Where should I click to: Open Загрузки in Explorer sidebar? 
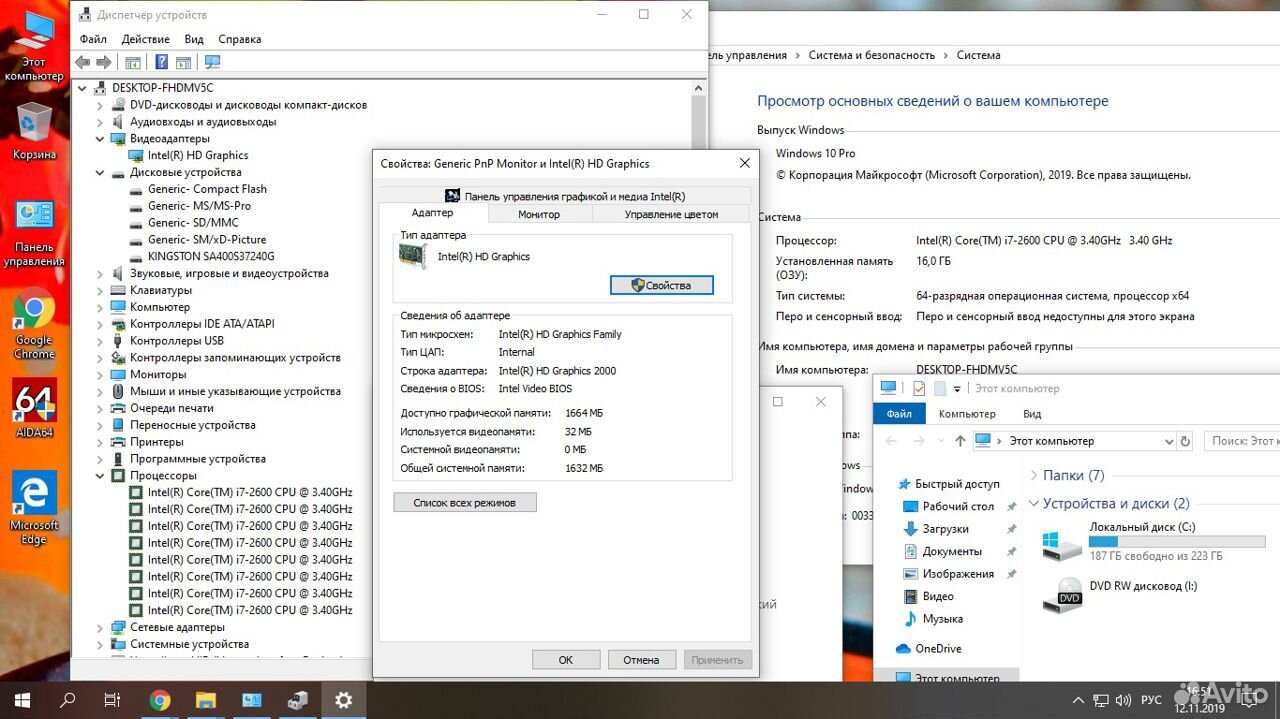point(945,528)
